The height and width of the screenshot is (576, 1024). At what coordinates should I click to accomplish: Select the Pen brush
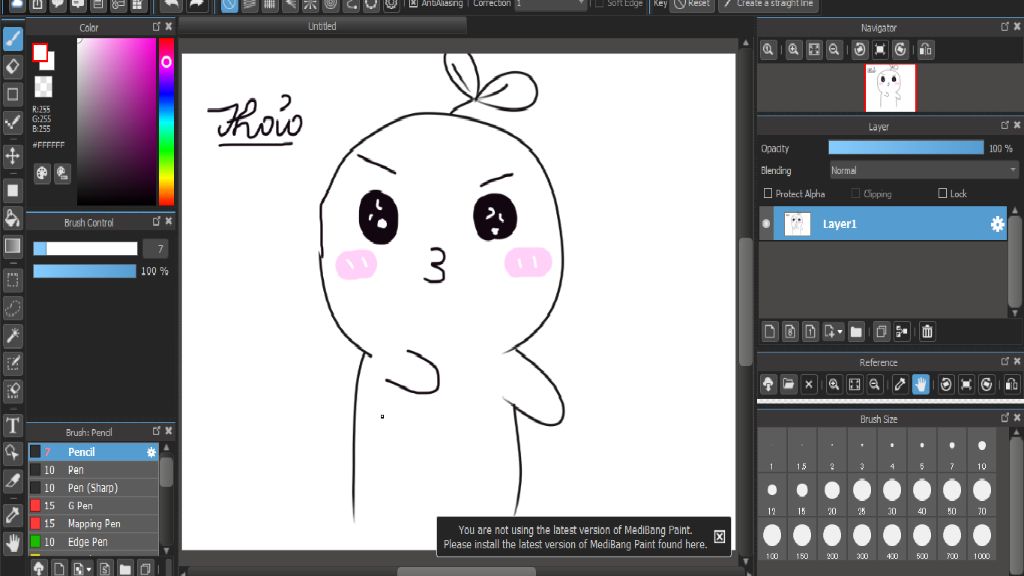(x=93, y=470)
